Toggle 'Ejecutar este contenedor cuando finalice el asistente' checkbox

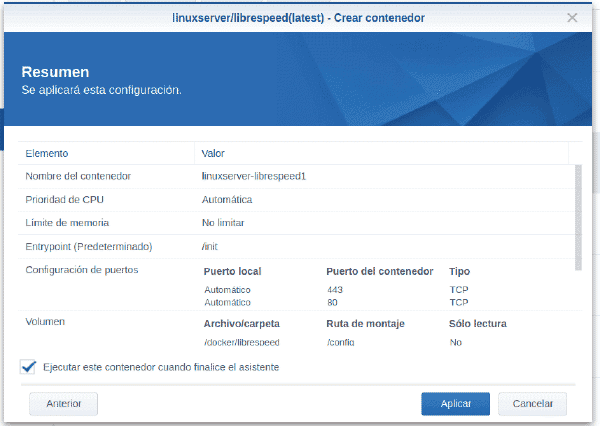(x=28, y=367)
